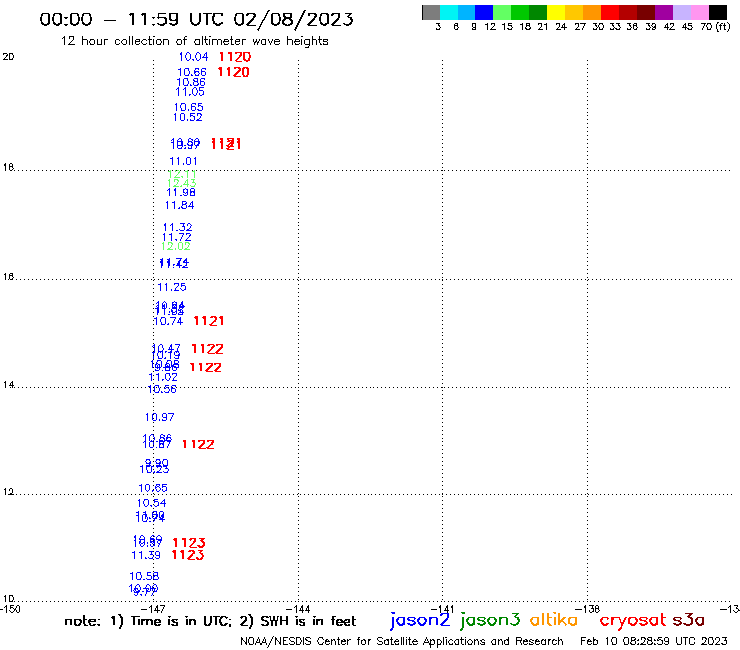Click red time label 1120 beside 10.04
Screen dimensions: 740x650
pyautogui.click(x=235, y=57)
